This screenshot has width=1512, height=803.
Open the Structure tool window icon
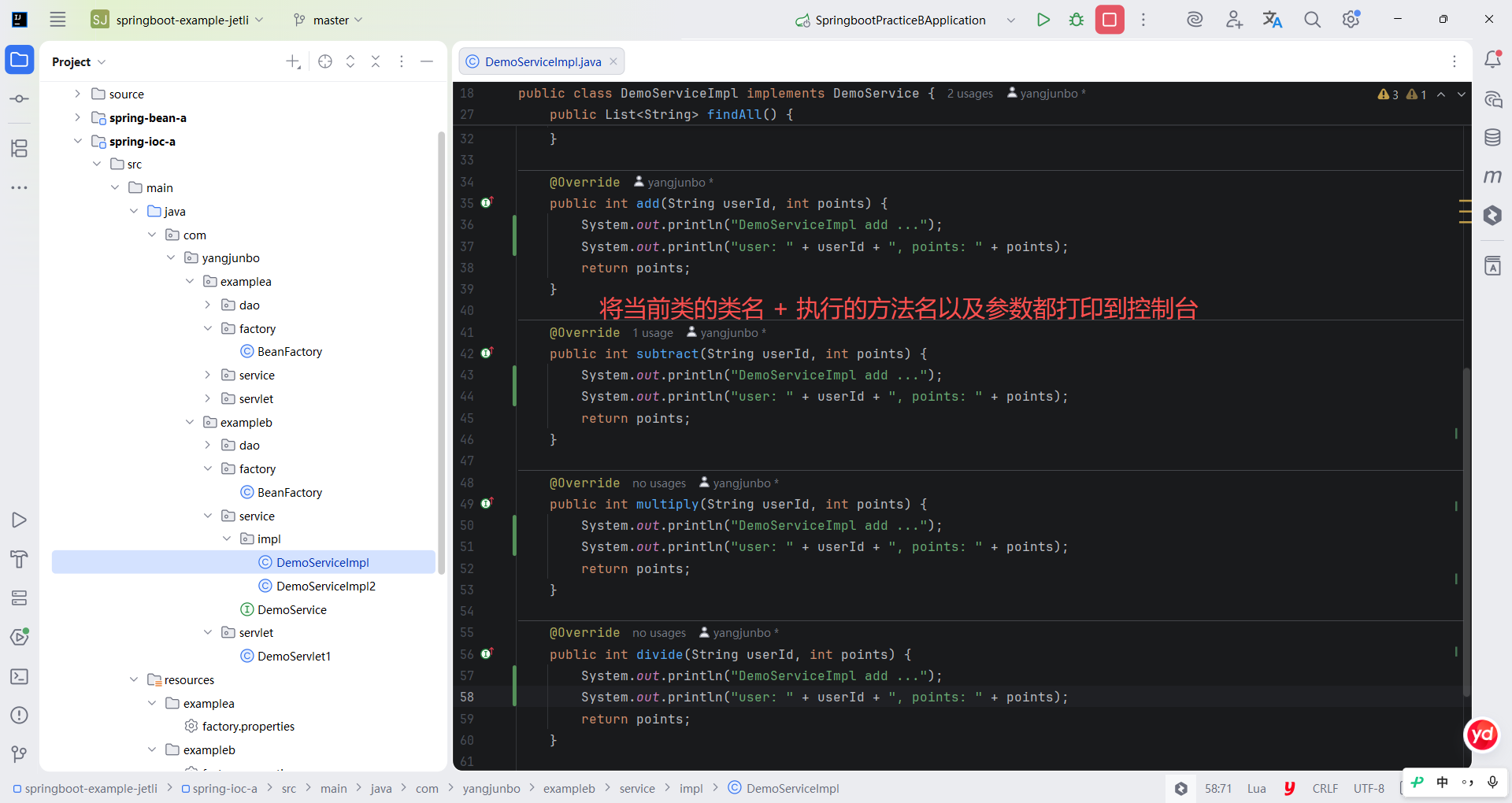point(20,148)
